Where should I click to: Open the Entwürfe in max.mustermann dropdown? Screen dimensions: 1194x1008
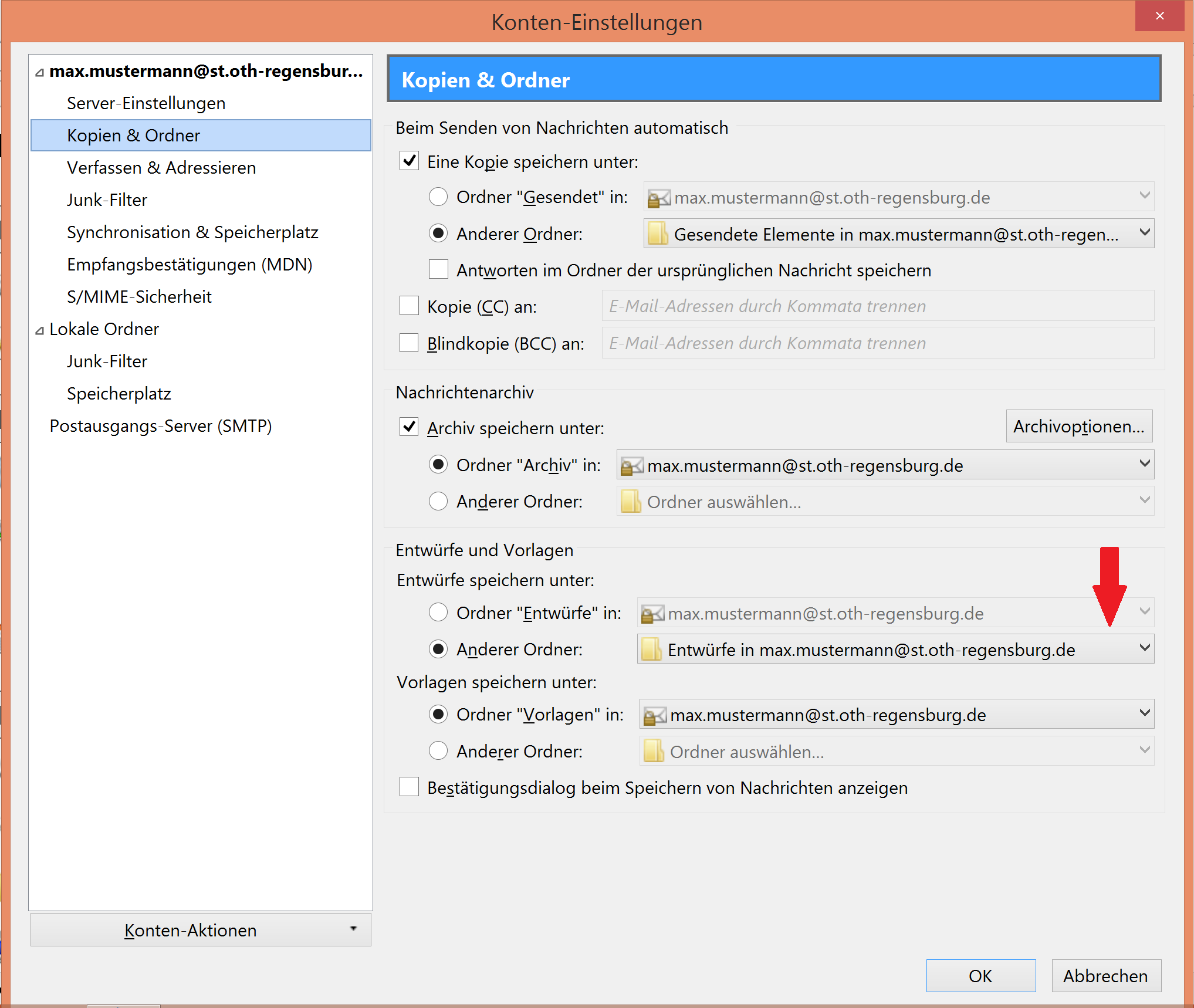[1144, 648]
